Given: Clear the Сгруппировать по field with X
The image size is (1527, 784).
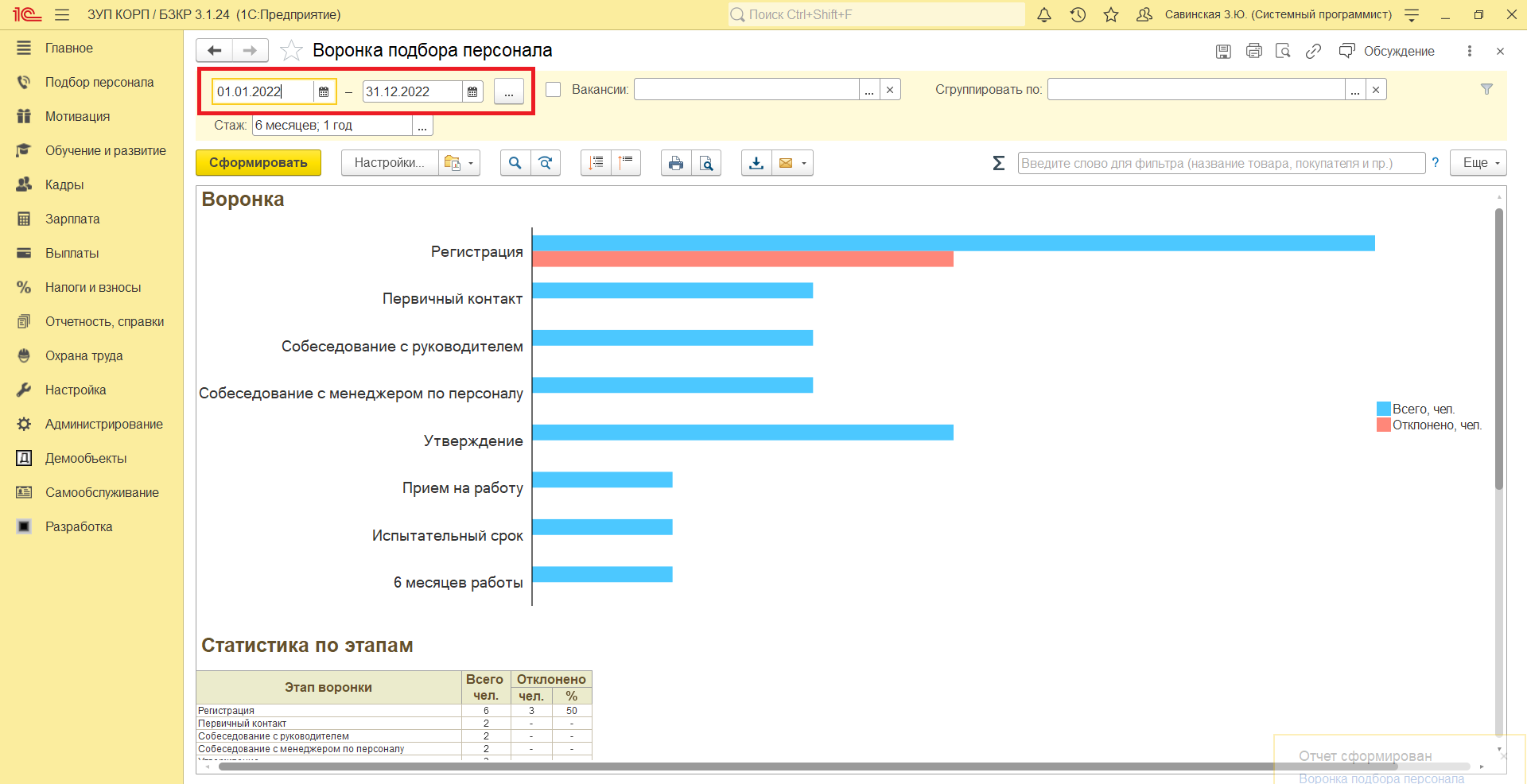Looking at the screenshot, I should coord(1376,90).
